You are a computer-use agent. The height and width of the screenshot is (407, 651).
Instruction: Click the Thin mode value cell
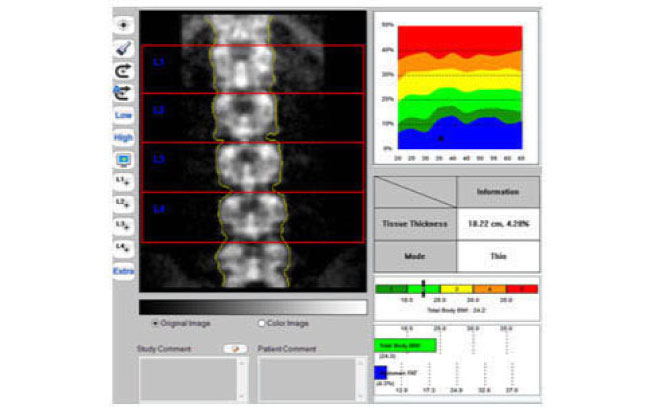[x=498, y=256]
